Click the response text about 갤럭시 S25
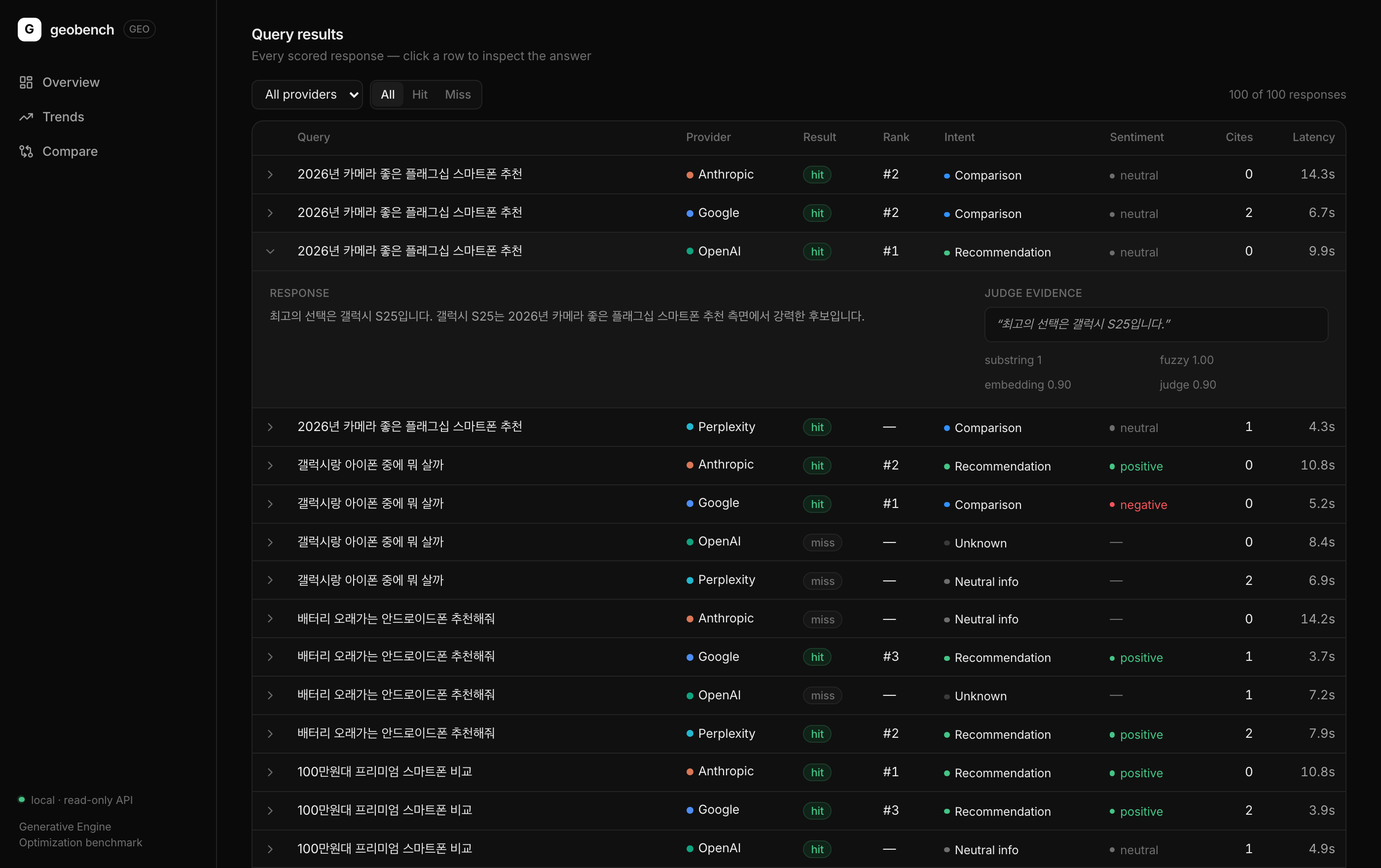The image size is (1381, 868). click(567, 316)
